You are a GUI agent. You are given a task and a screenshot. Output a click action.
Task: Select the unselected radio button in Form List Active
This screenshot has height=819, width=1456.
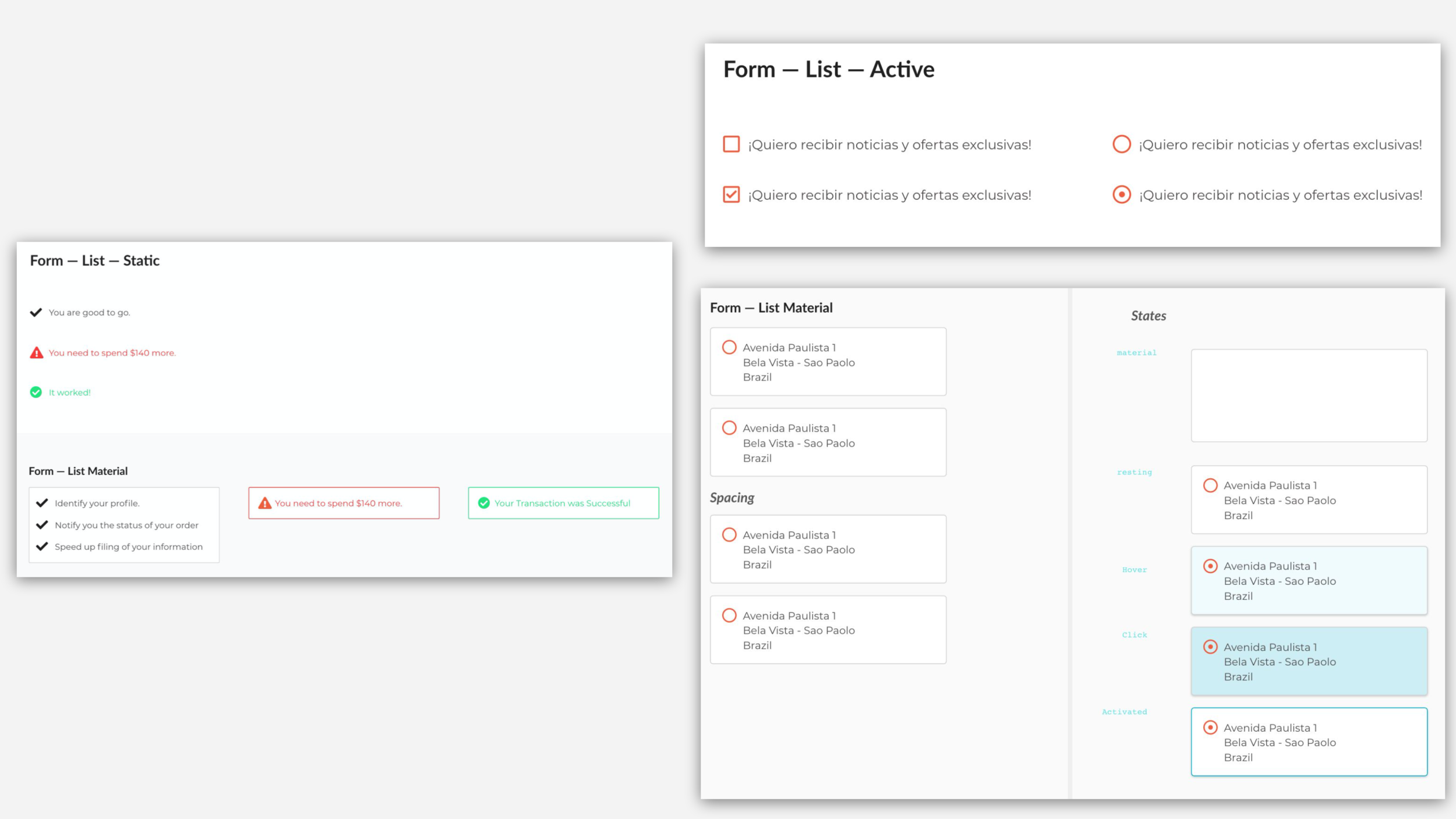point(1121,144)
